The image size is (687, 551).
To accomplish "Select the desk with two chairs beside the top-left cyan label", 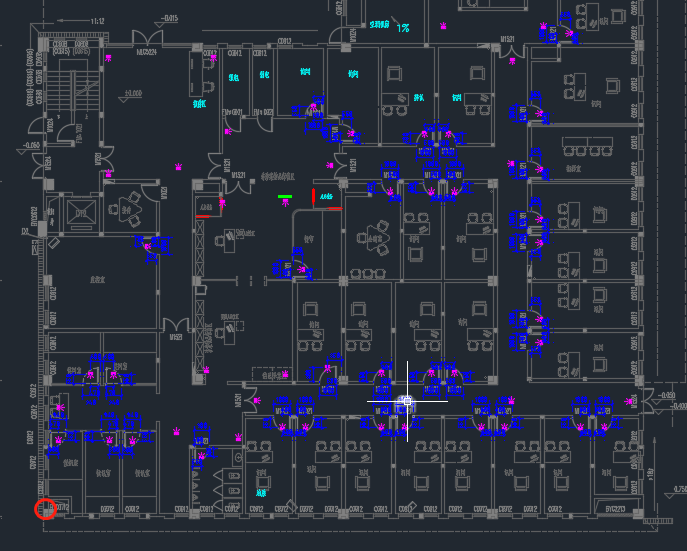I will point(202,74).
